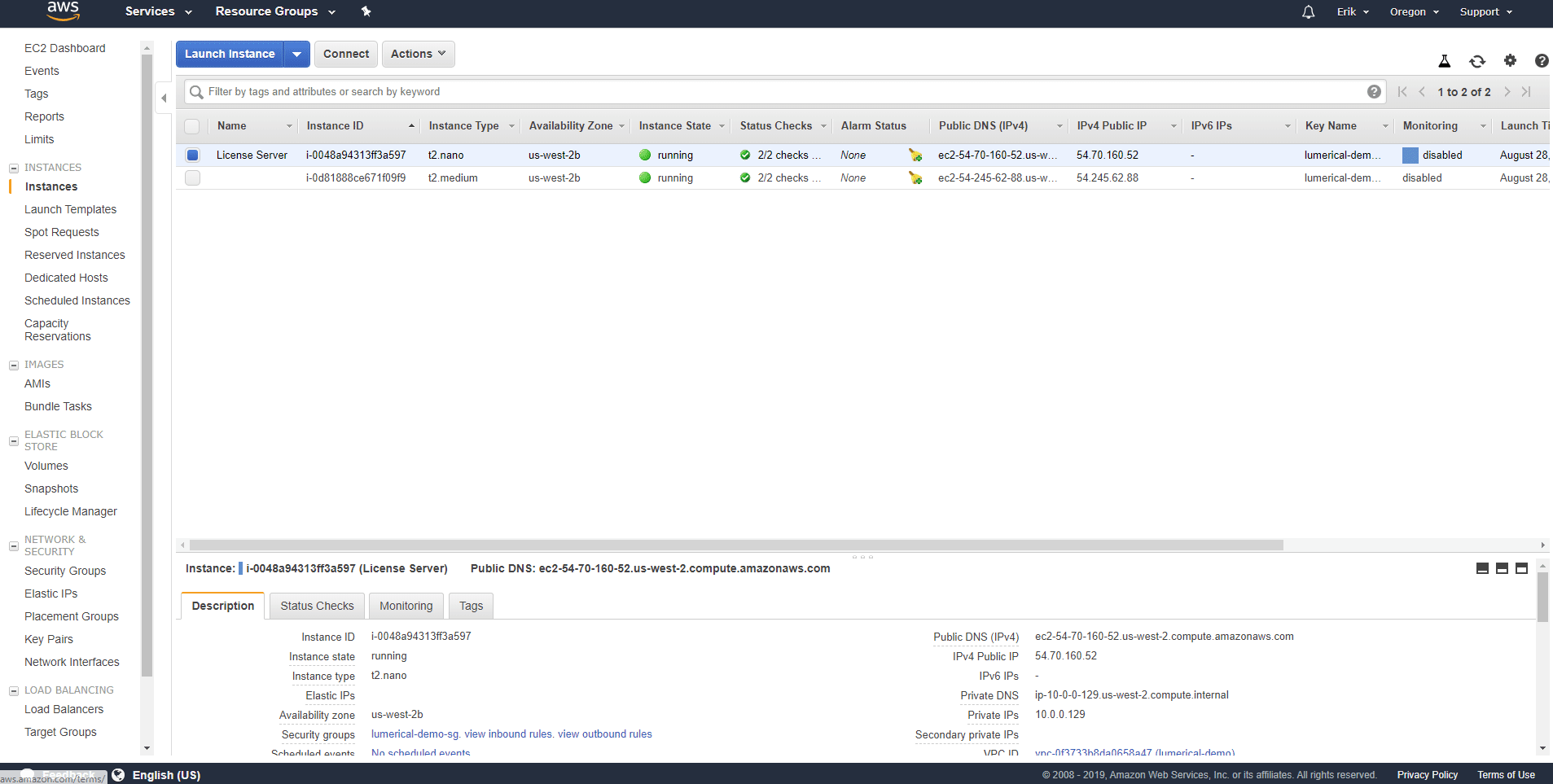Open the Services menu
This screenshot has height=784, width=1553.
pyautogui.click(x=158, y=11)
